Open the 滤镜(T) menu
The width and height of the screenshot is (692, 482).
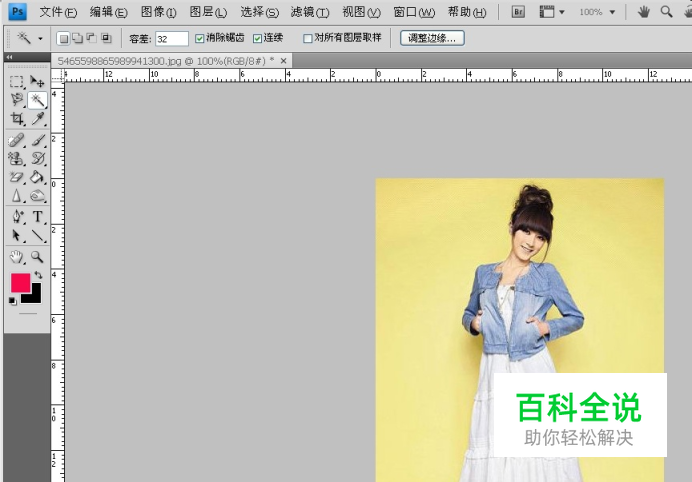tap(310, 12)
